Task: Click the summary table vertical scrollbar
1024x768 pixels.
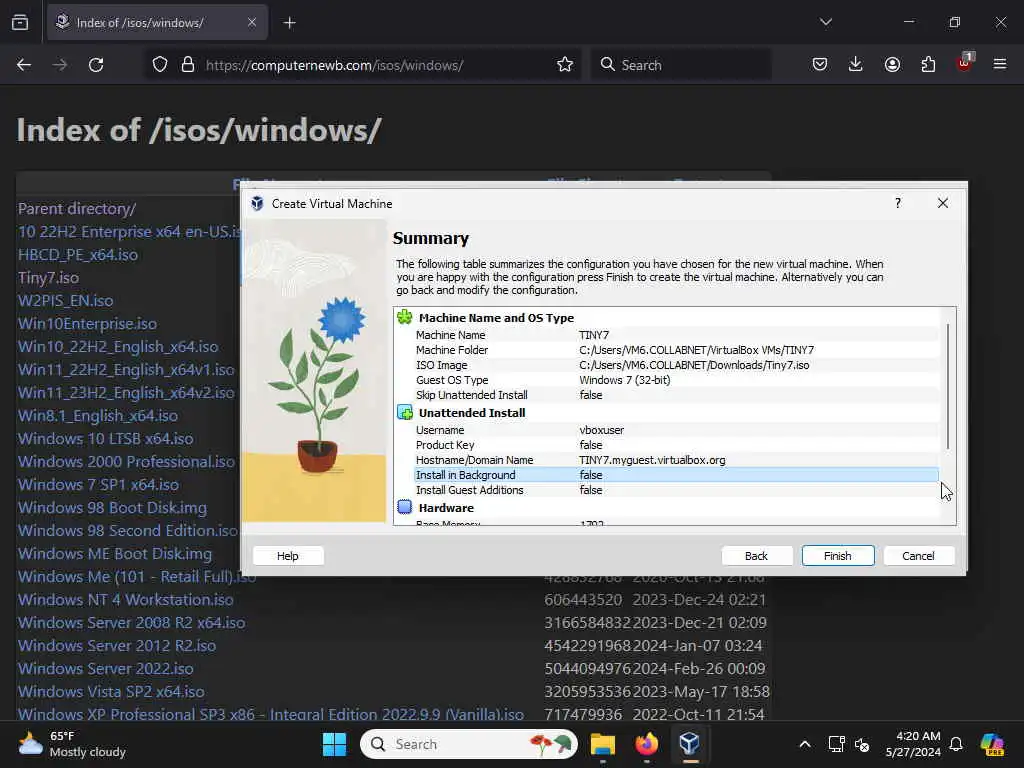Action: pos(948,386)
